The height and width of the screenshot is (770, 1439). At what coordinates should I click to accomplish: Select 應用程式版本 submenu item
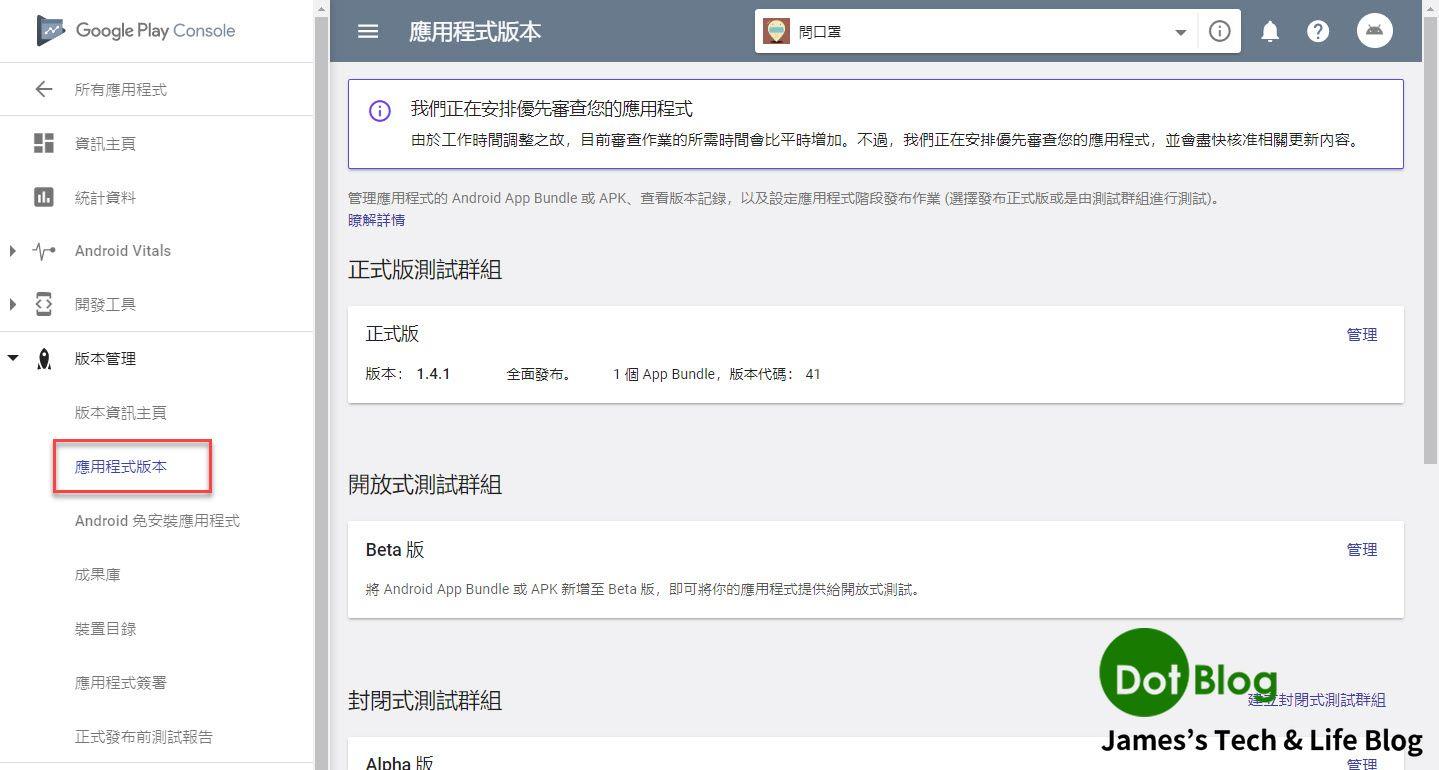(121, 467)
